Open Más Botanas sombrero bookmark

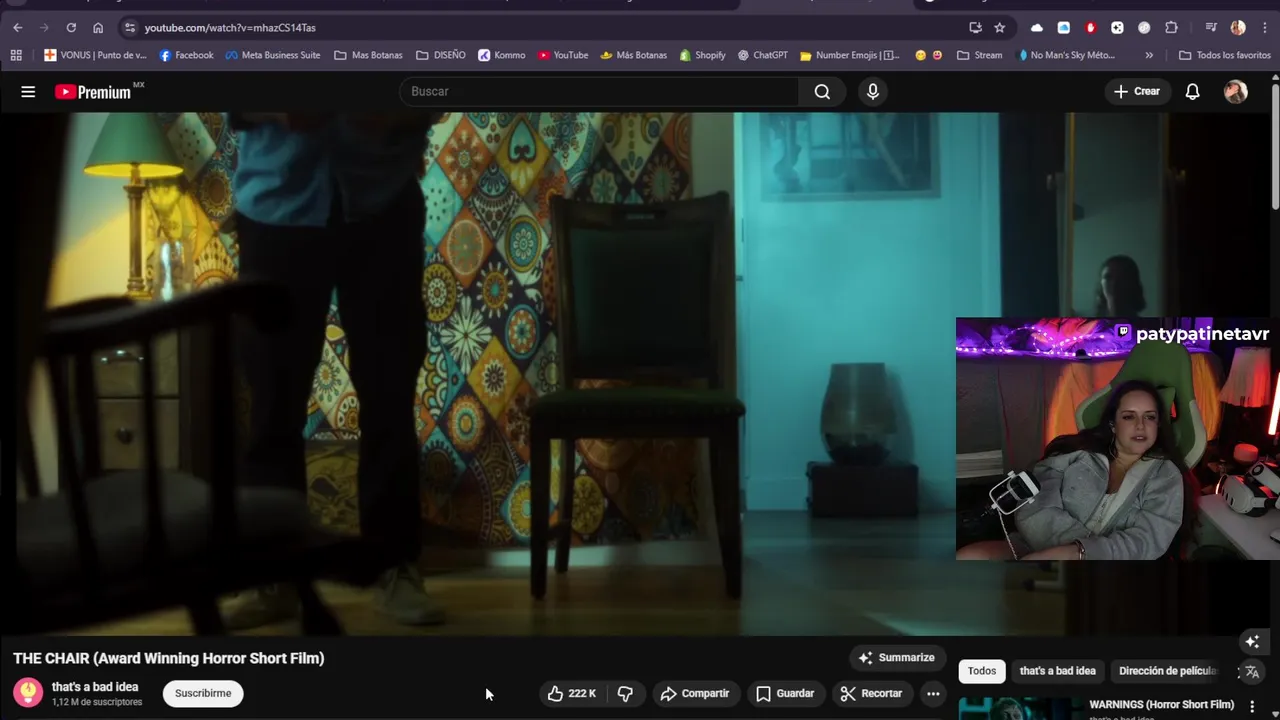[x=633, y=55]
